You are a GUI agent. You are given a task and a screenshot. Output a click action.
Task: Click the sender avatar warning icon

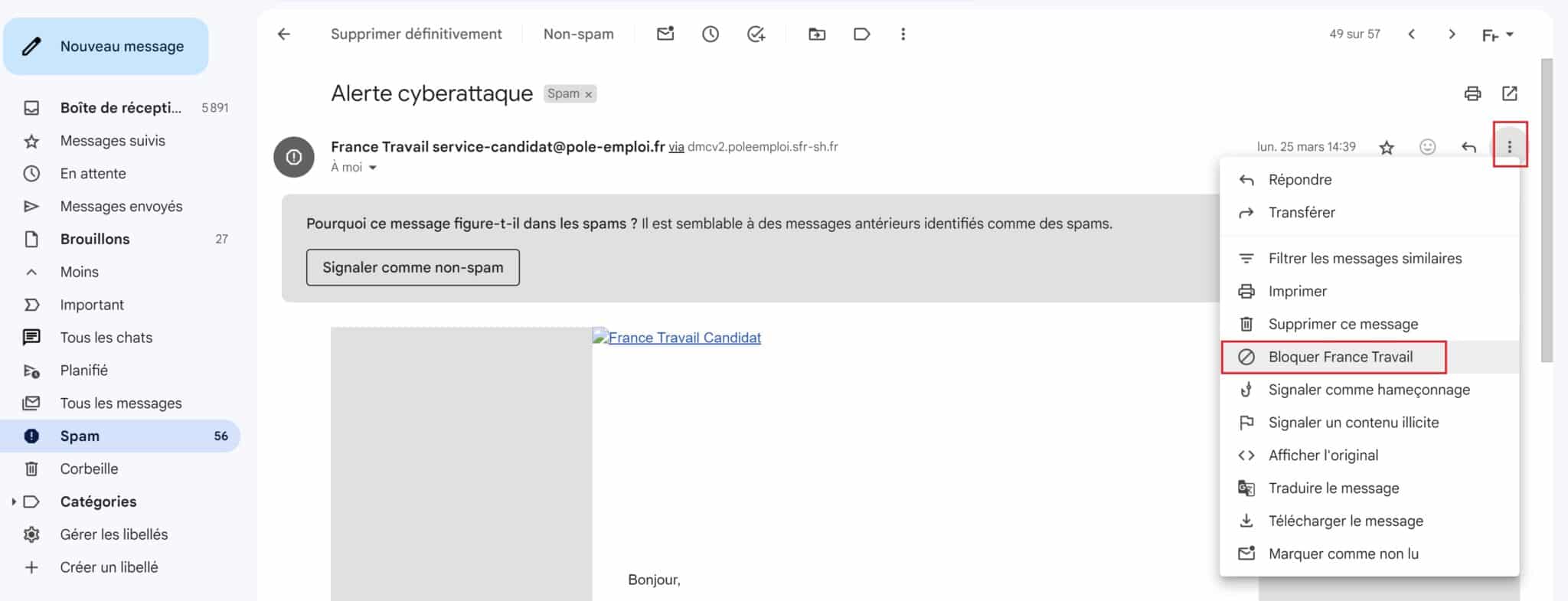coord(294,157)
